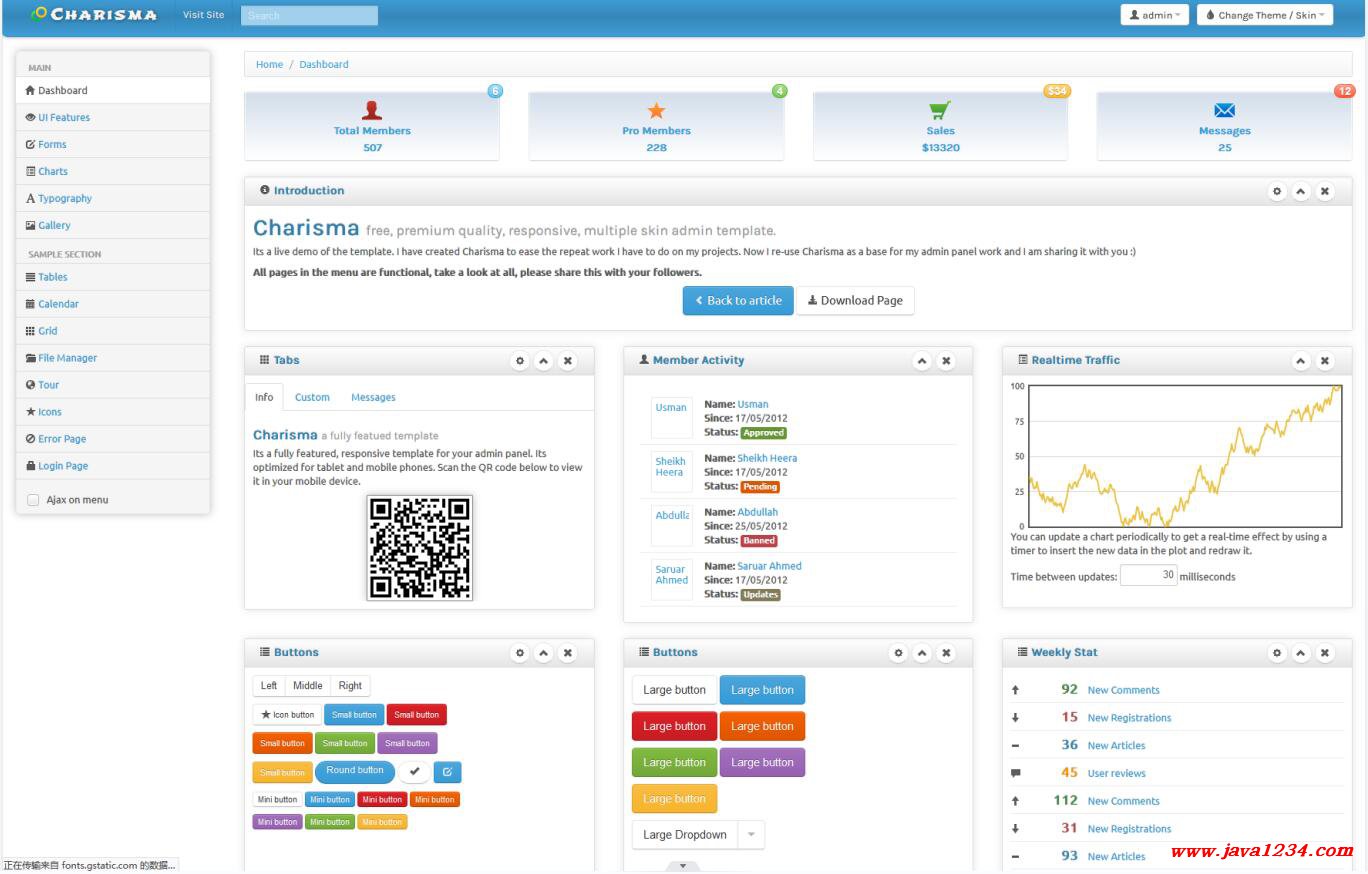Select the Middle toggle button
1368x874 pixels.
(x=307, y=686)
